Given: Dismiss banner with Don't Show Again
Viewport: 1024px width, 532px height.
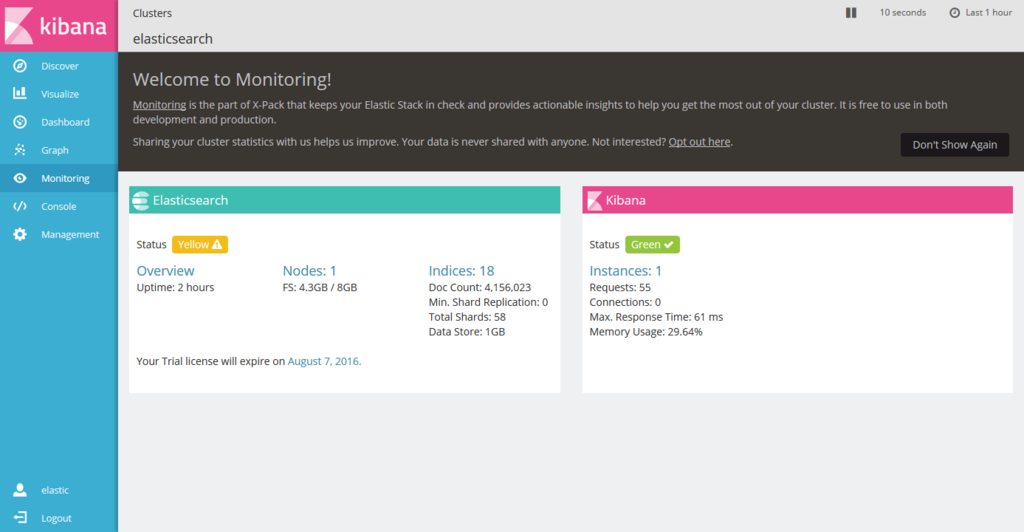Looking at the screenshot, I should [x=955, y=145].
